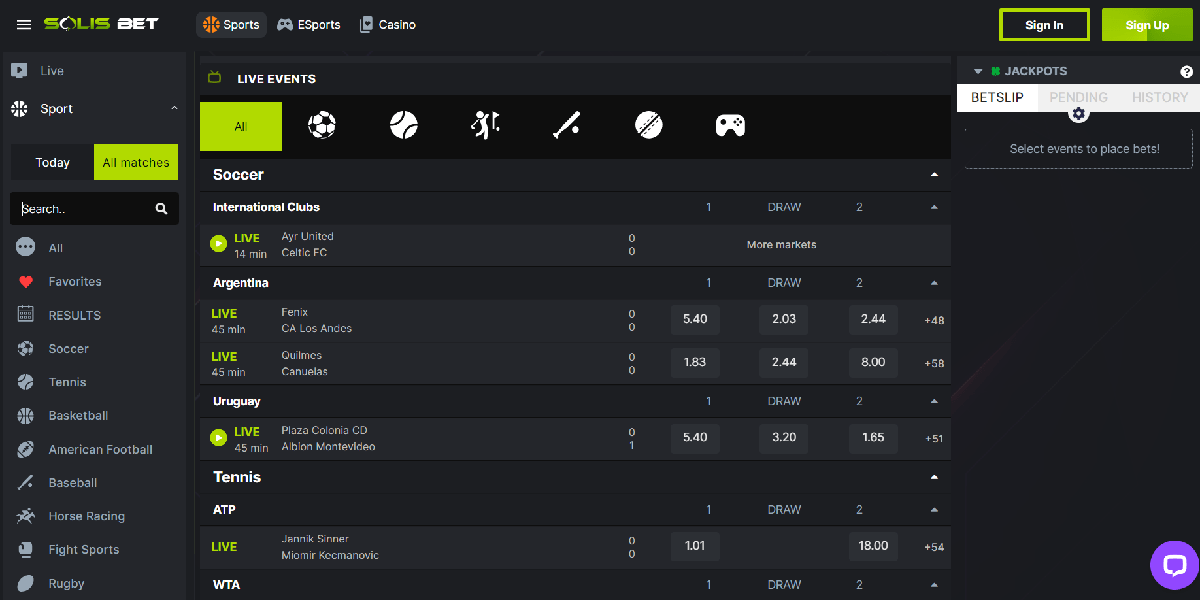Image resolution: width=1200 pixels, height=600 pixels.
Task: Open betslip settings gear icon
Action: pyautogui.click(x=1078, y=114)
